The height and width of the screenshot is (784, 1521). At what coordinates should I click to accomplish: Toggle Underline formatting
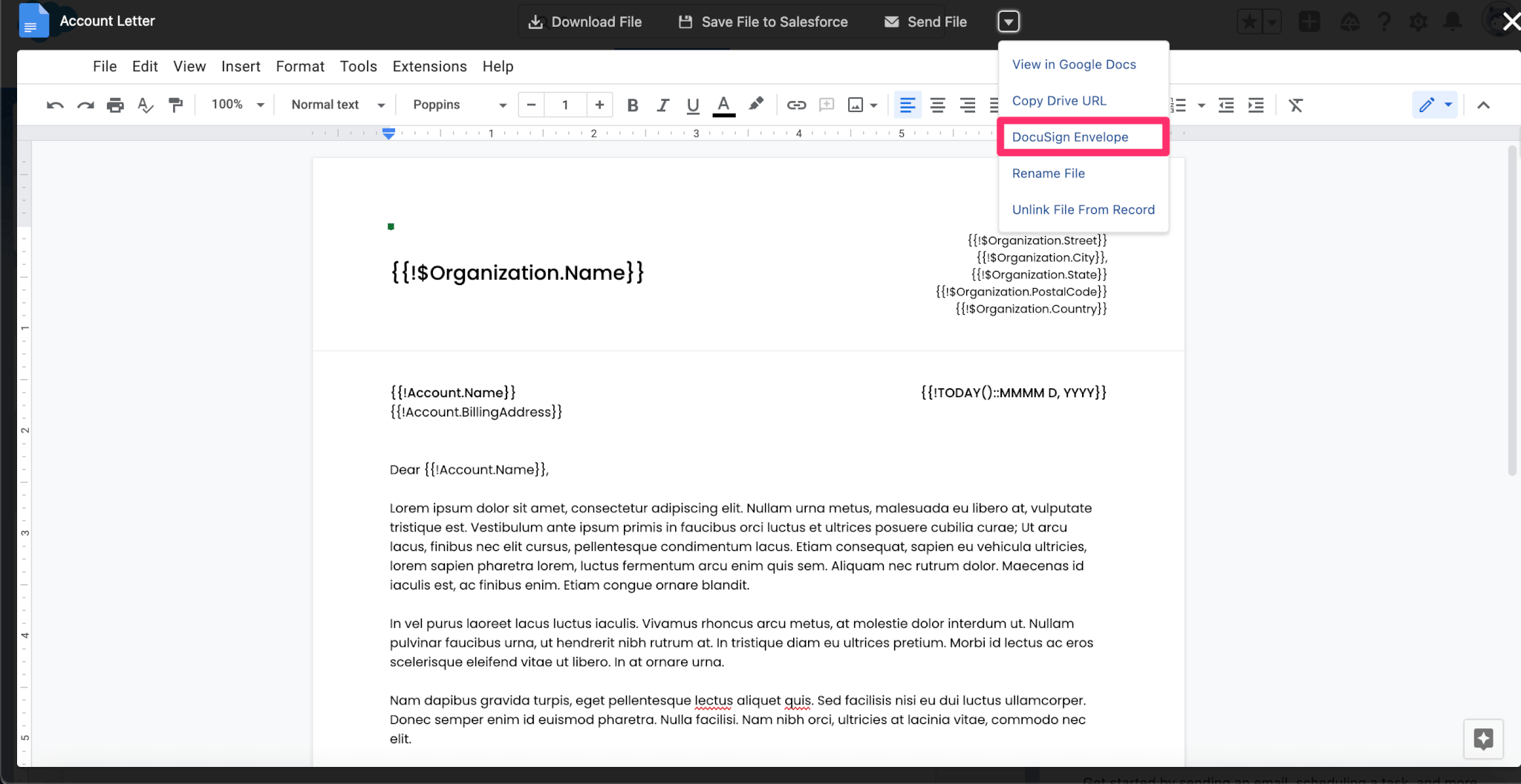(693, 105)
